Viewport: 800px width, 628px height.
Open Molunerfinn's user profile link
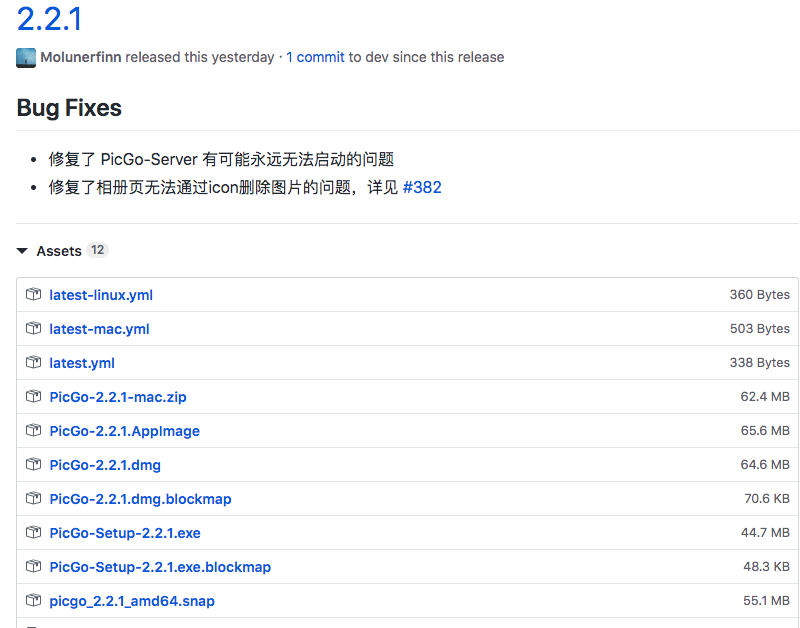[x=81, y=57]
